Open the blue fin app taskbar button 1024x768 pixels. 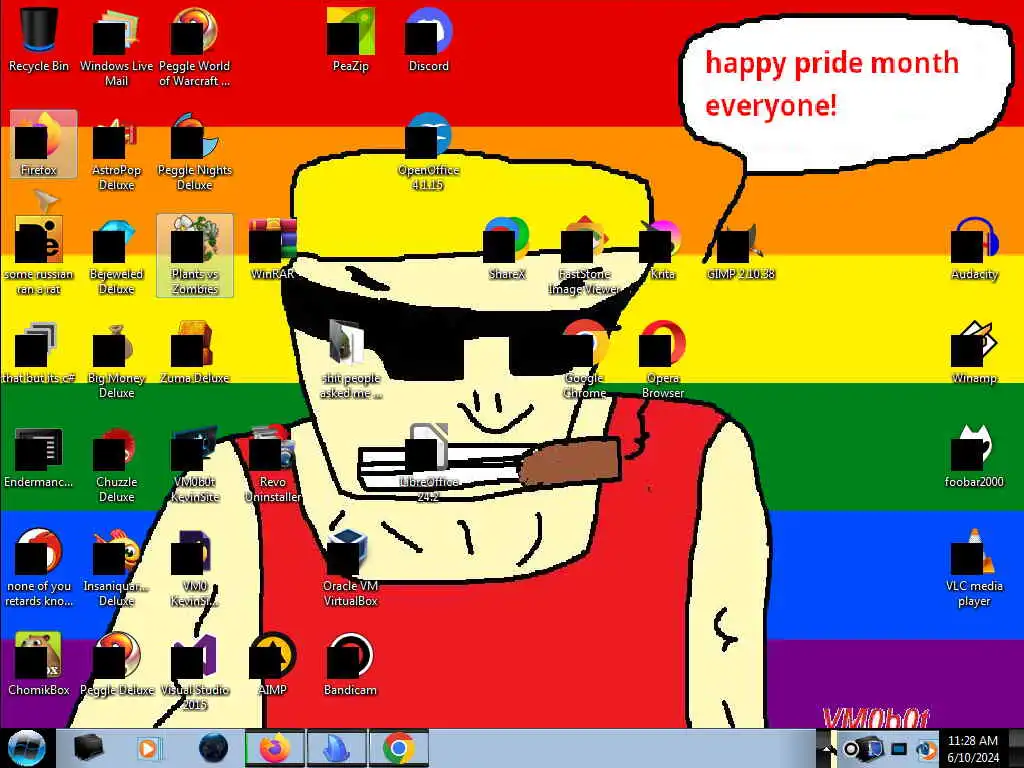click(336, 748)
